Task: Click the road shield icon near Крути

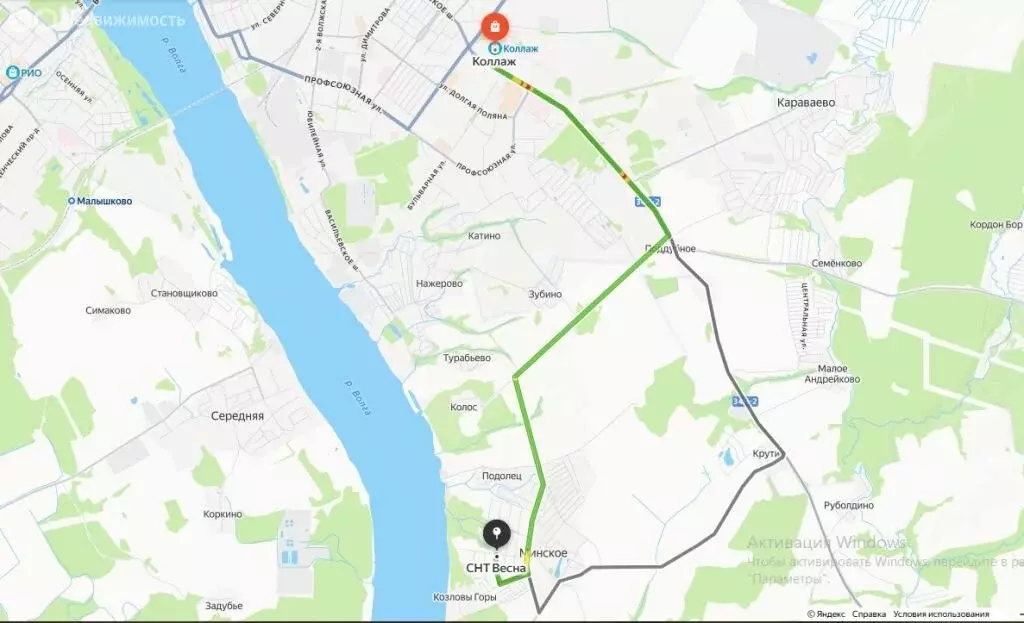Action: click(x=745, y=401)
